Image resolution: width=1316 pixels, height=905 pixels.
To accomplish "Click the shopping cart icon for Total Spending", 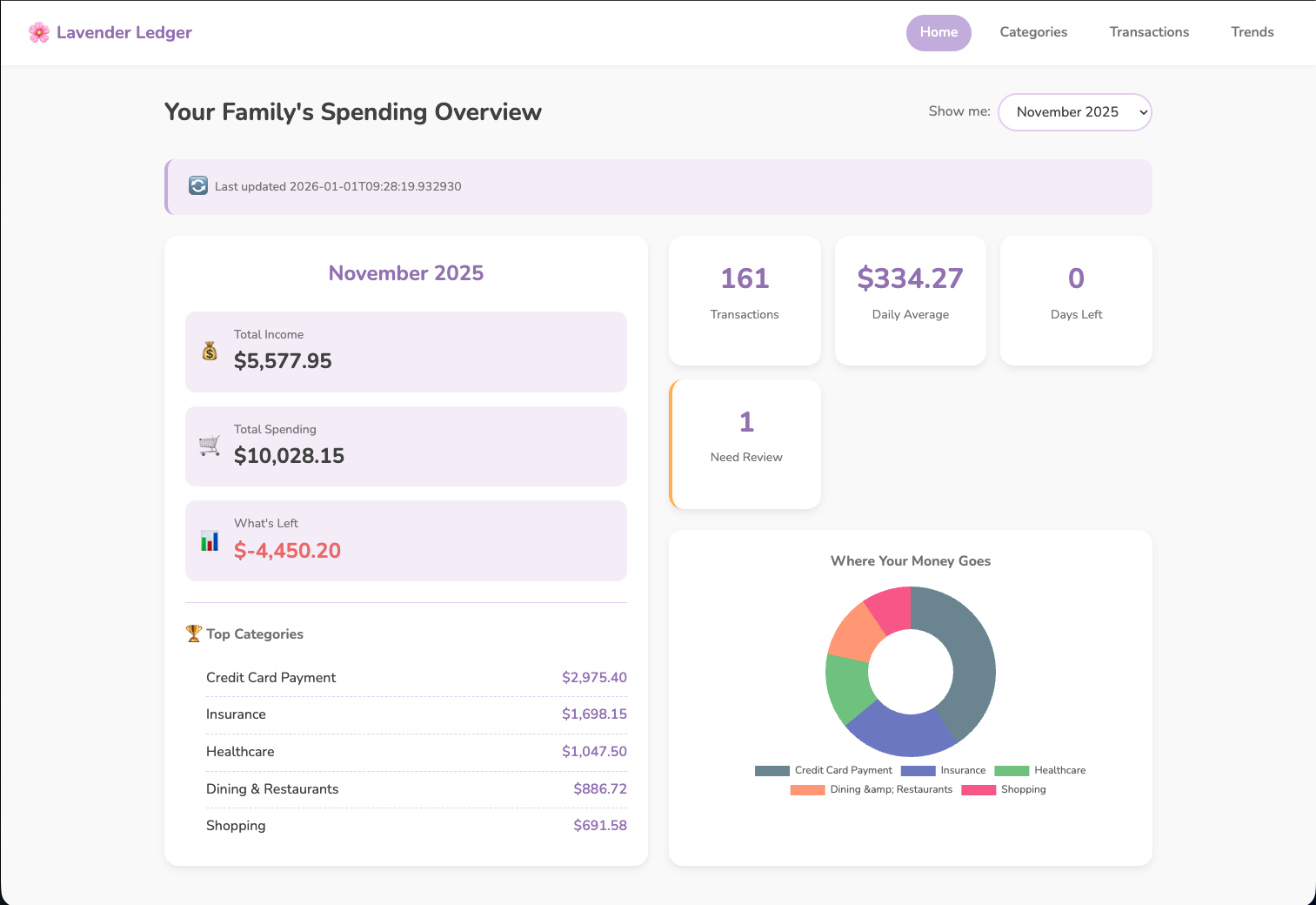I will [x=210, y=446].
